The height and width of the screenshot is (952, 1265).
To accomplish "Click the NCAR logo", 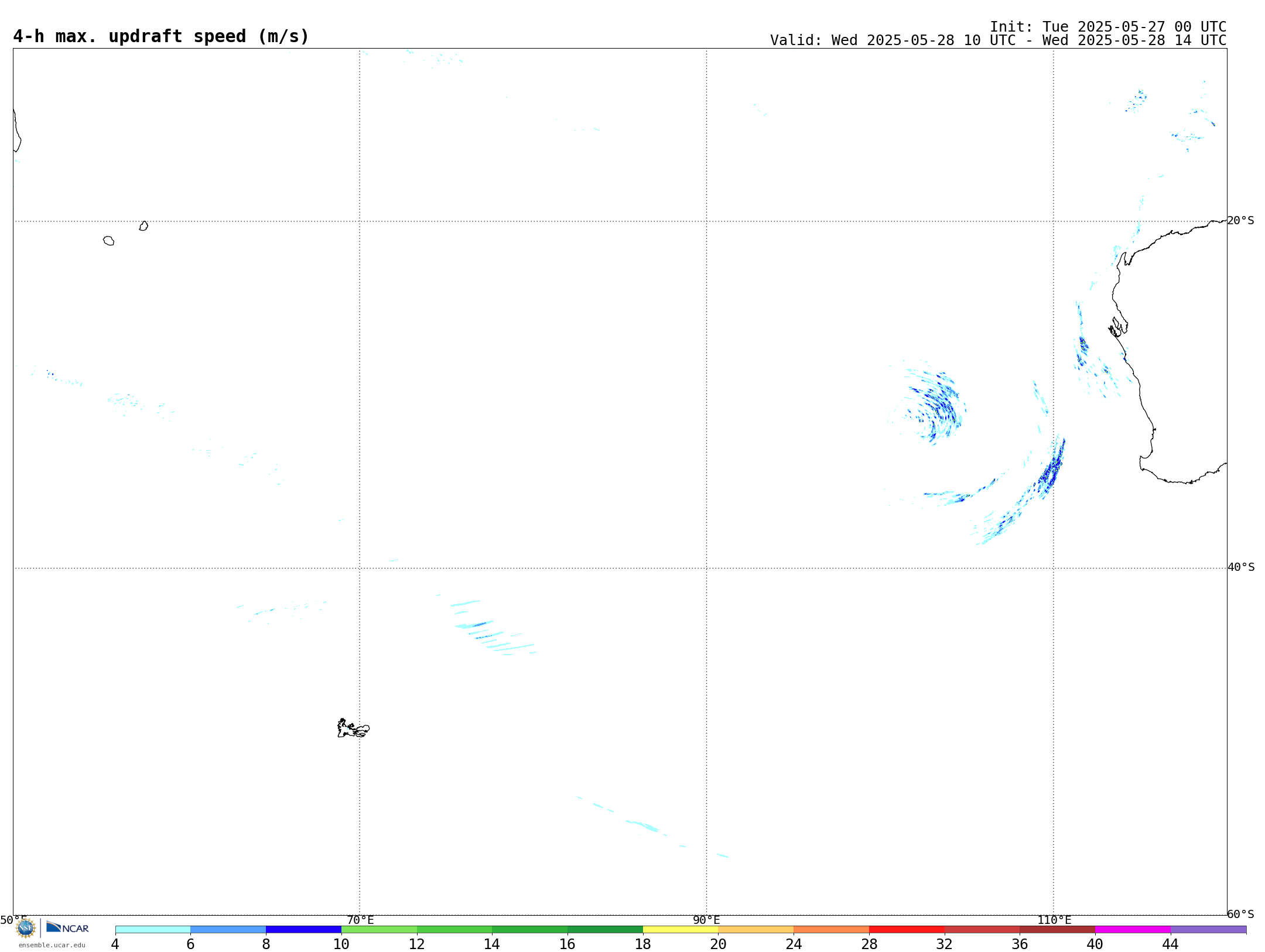I will (67, 927).
